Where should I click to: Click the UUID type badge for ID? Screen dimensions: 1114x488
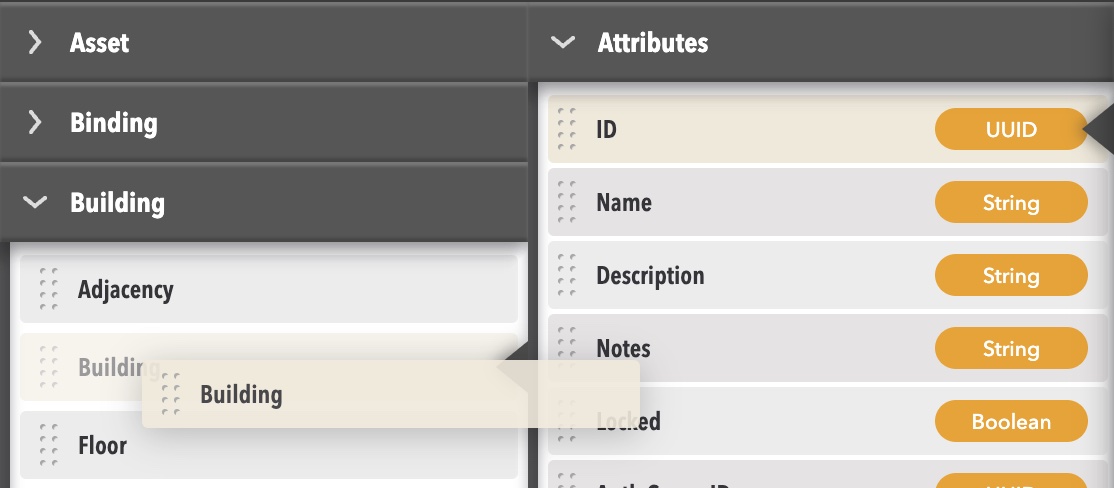1010,129
